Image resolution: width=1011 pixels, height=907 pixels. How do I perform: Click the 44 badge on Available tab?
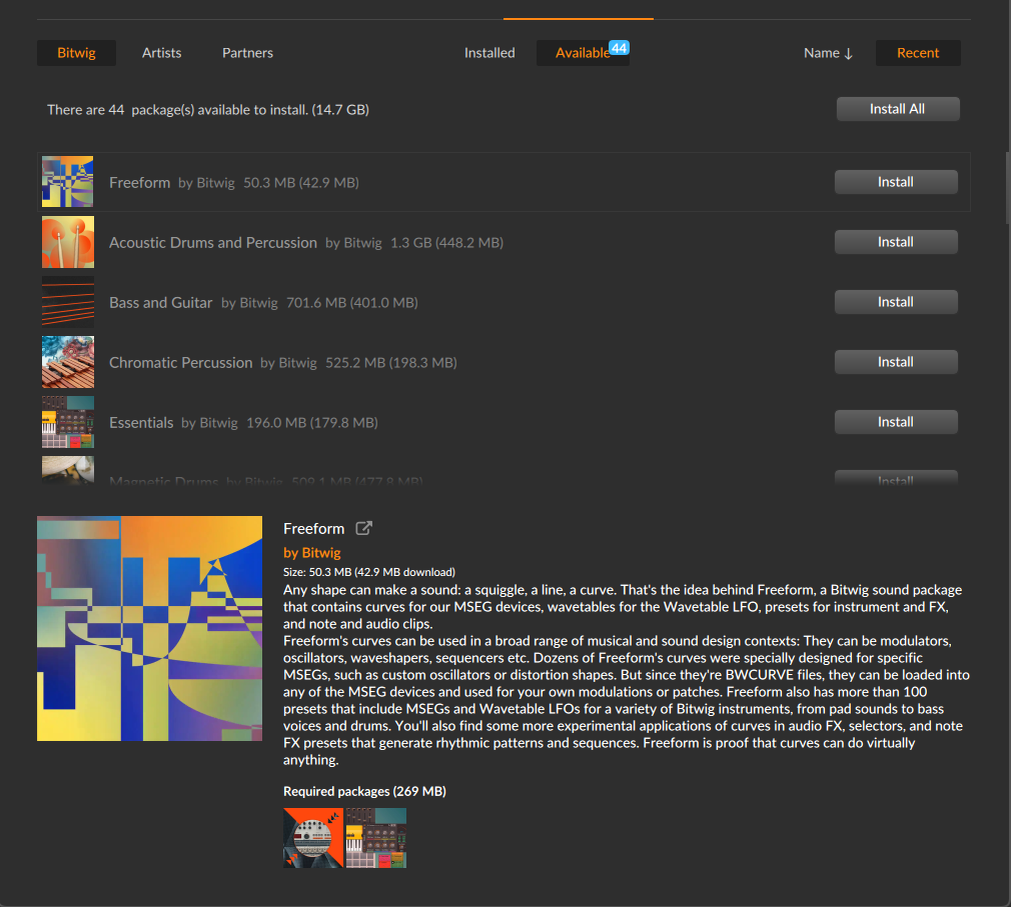point(619,48)
